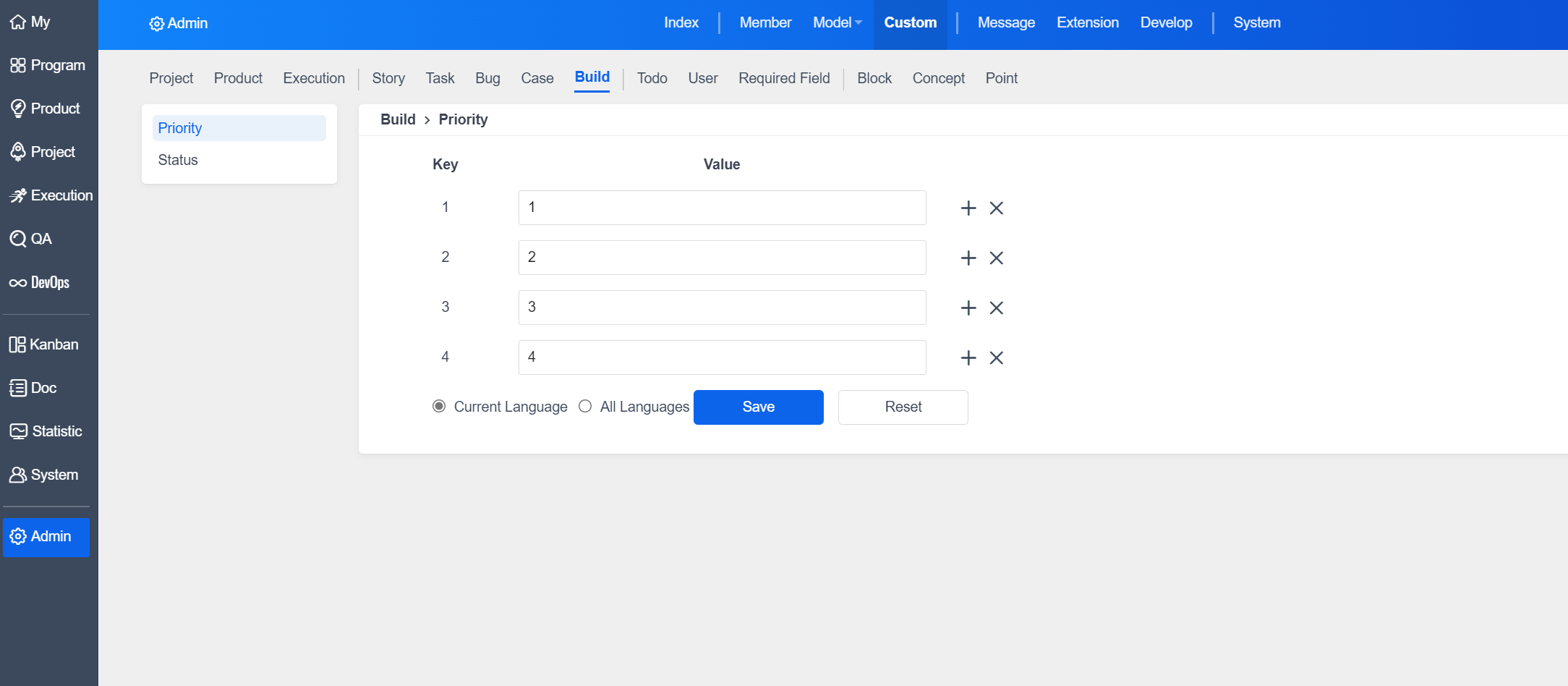Select the Current Language radio button
This screenshot has height=686, width=1568.
click(439, 406)
